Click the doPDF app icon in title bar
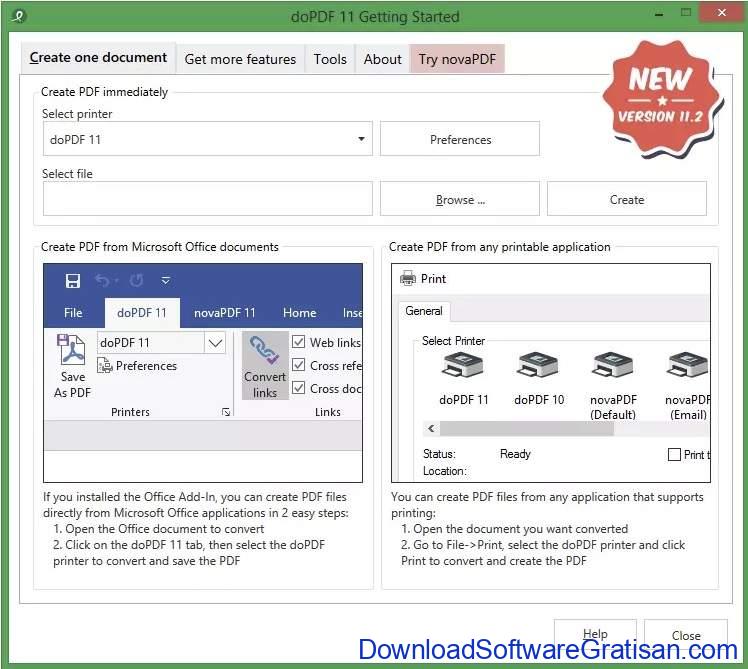 pos(19,17)
